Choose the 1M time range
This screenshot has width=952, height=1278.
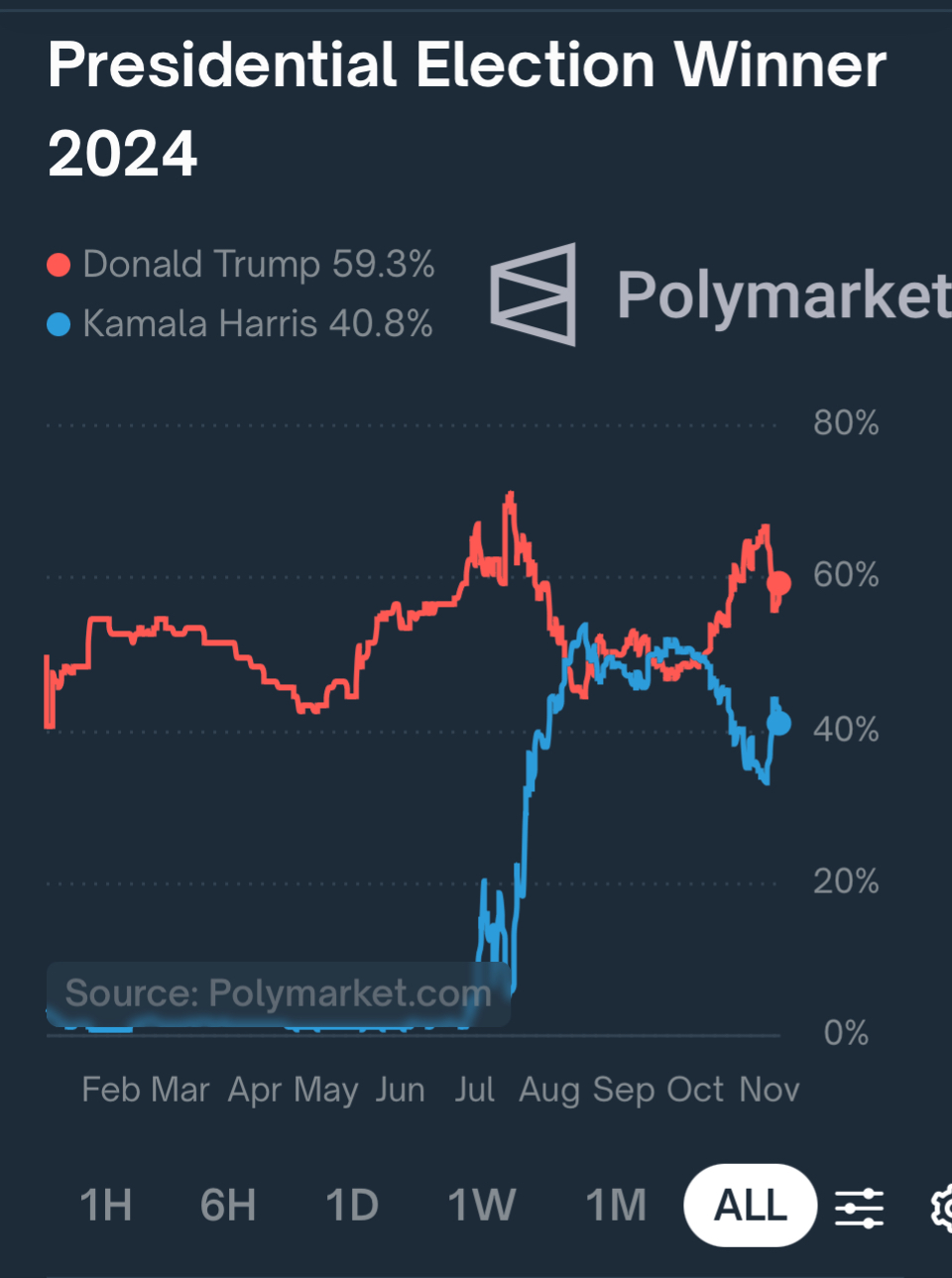point(616,1206)
